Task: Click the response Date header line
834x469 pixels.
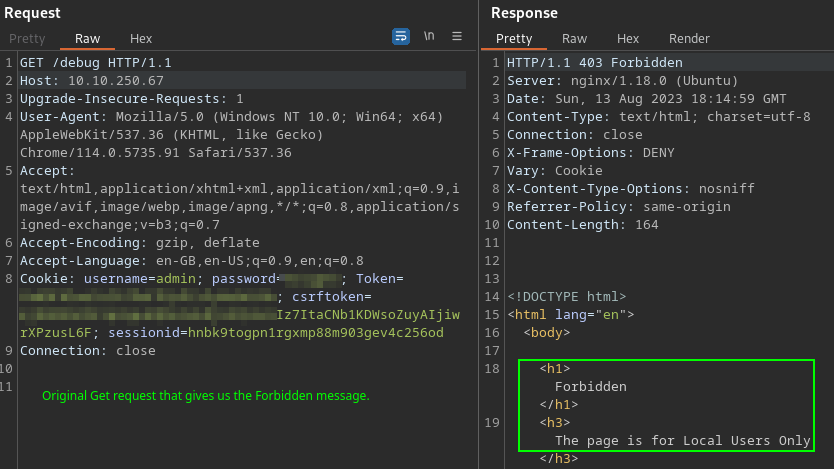Action: coord(646,99)
